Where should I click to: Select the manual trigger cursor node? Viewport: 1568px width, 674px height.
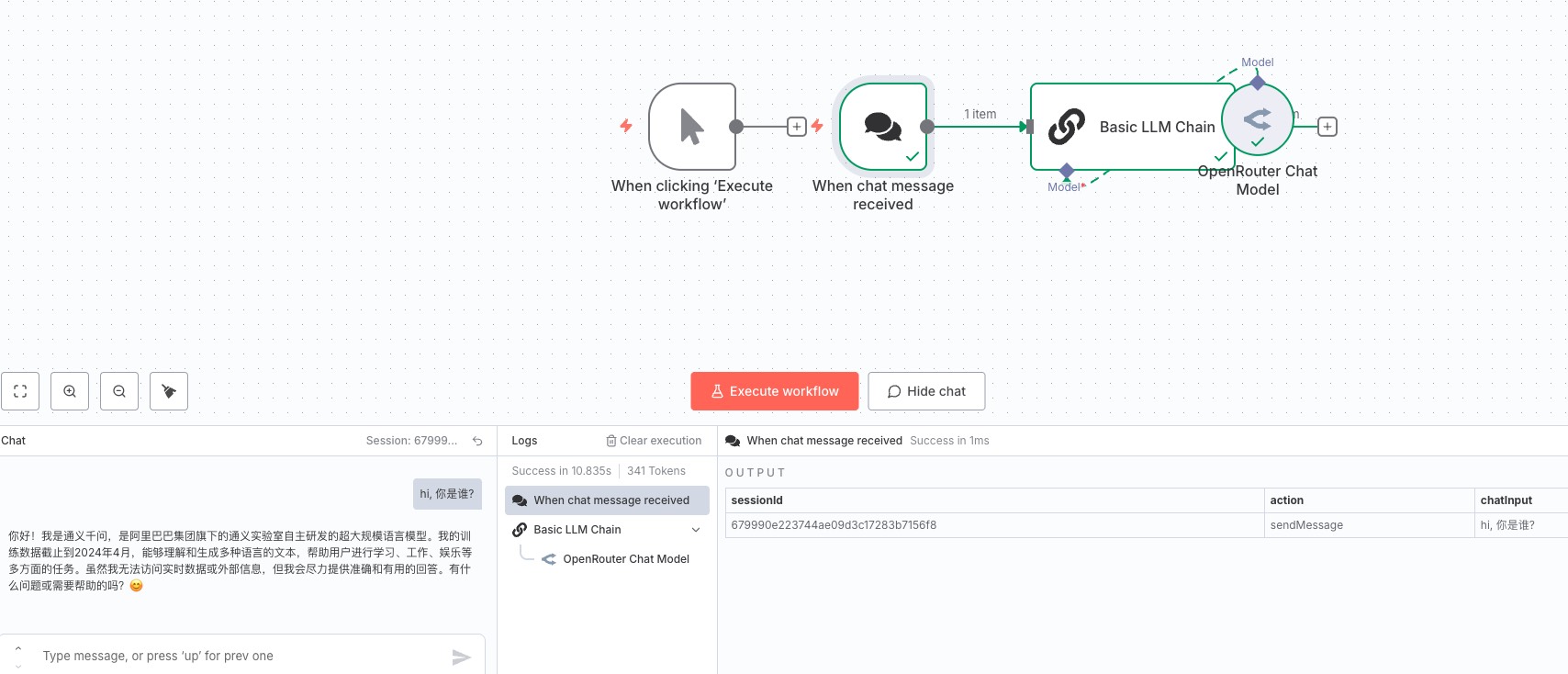click(692, 127)
